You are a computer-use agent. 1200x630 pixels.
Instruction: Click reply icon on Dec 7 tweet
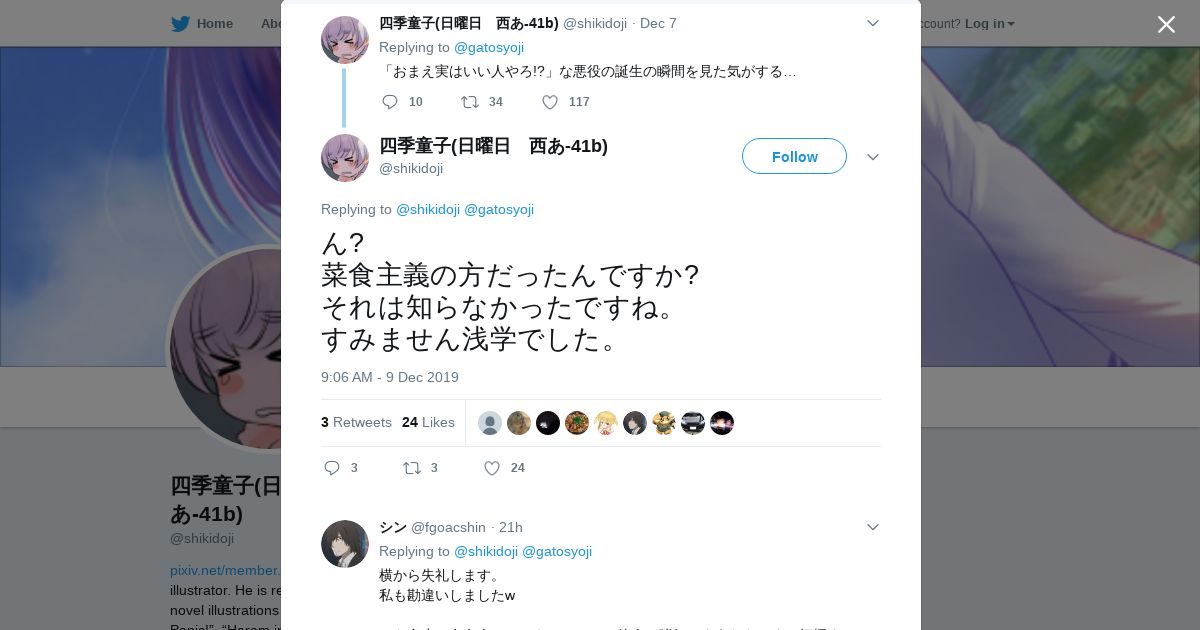(390, 102)
